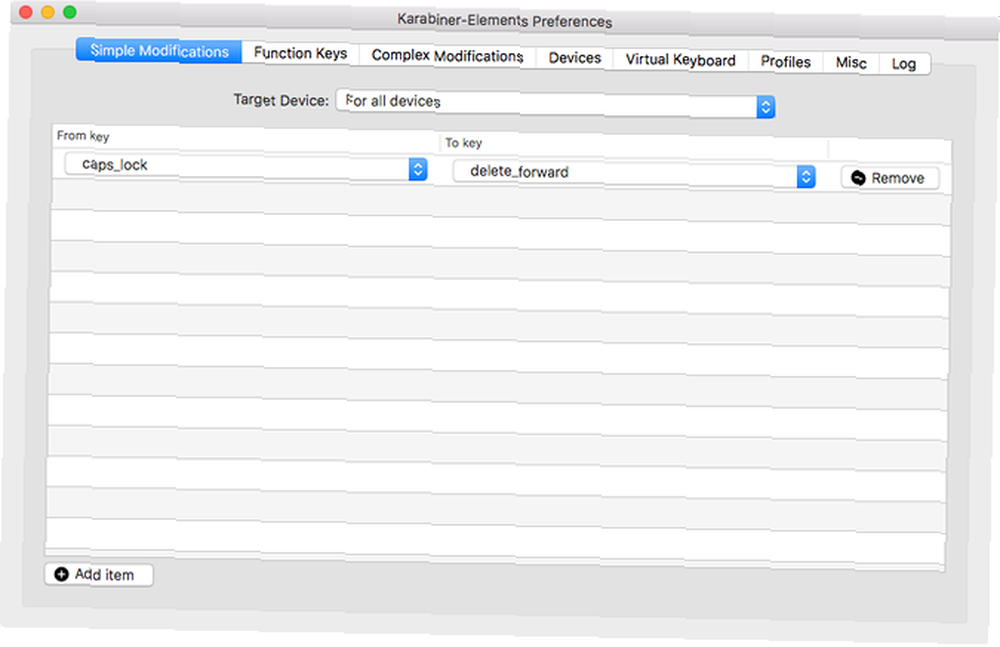
Task: Go to the Devices tab
Action: 575,58
